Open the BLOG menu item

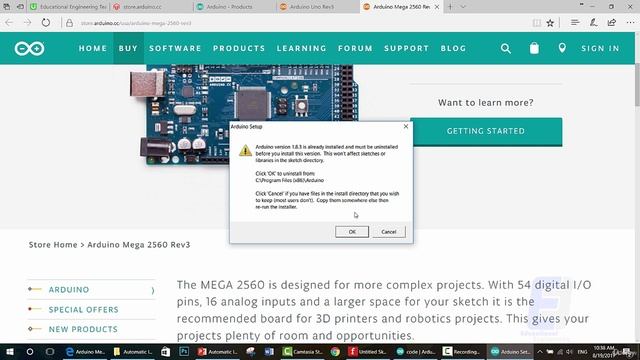[453, 48]
